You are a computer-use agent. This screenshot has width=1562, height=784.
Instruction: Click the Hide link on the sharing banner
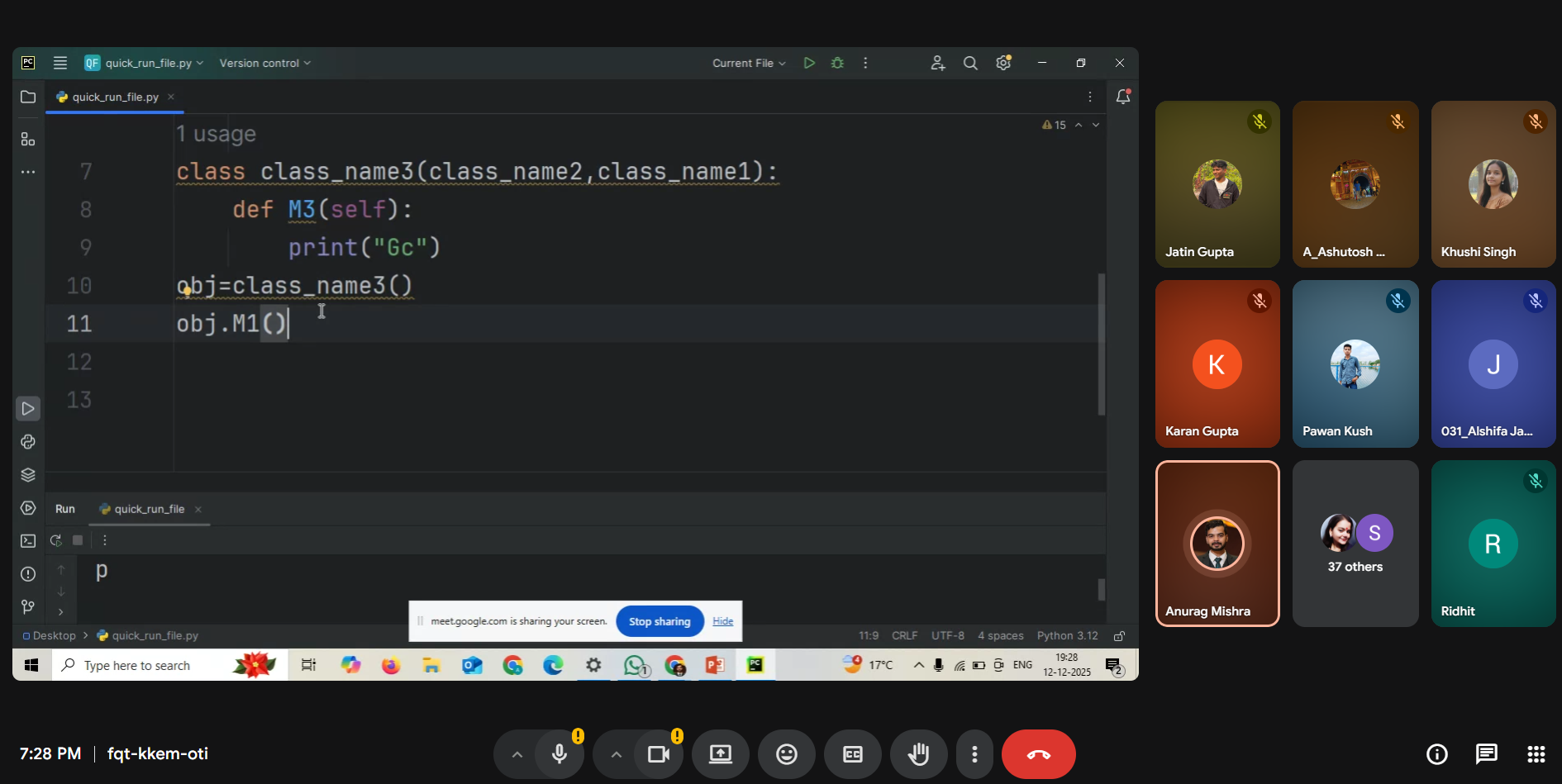[x=722, y=620]
